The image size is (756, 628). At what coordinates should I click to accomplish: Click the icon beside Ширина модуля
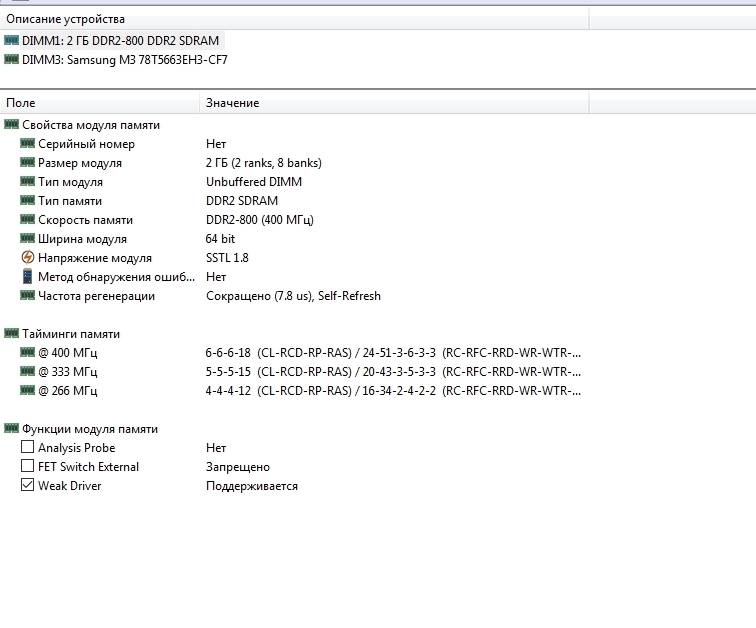[x=27, y=238]
